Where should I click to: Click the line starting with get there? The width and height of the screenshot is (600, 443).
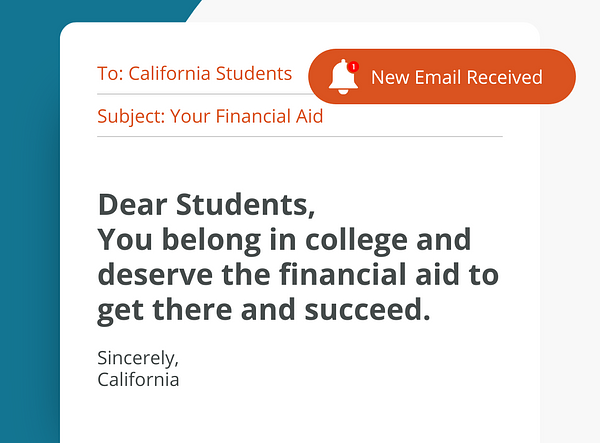(264, 310)
